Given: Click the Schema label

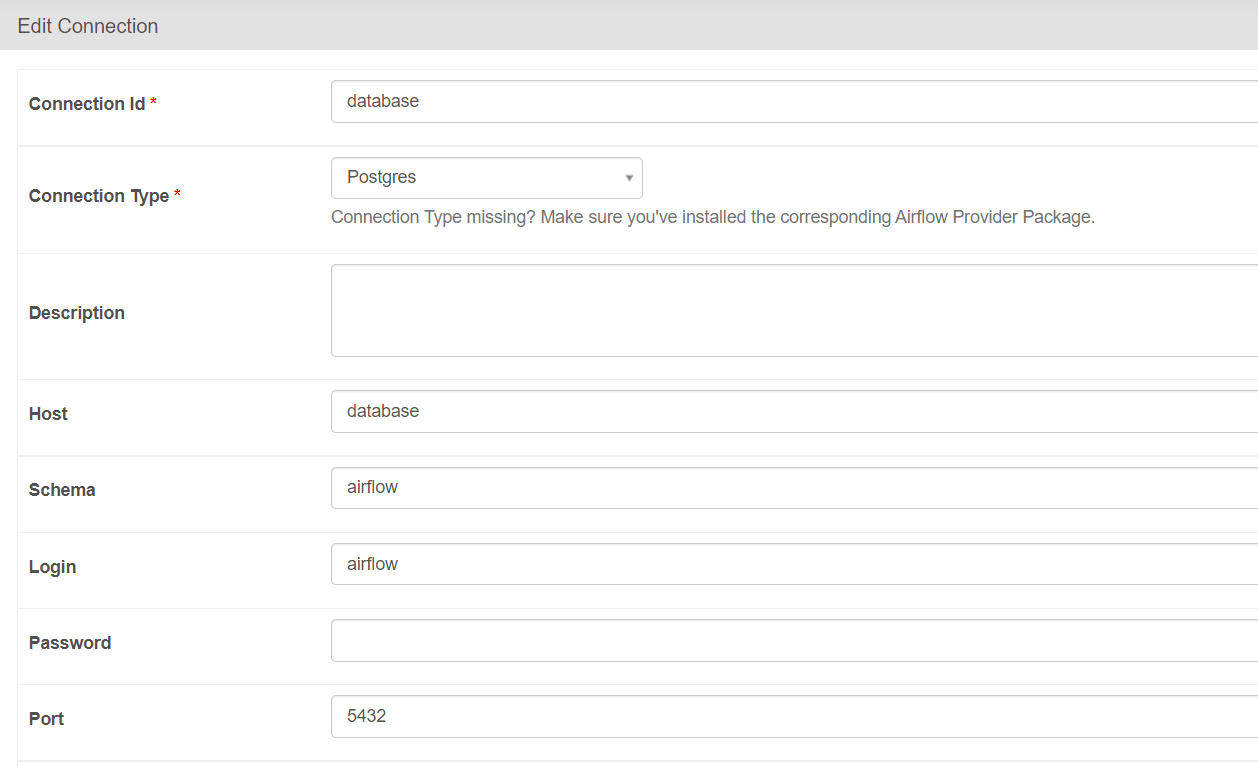Looking at the screenshot, I should [x=62, y=490].
